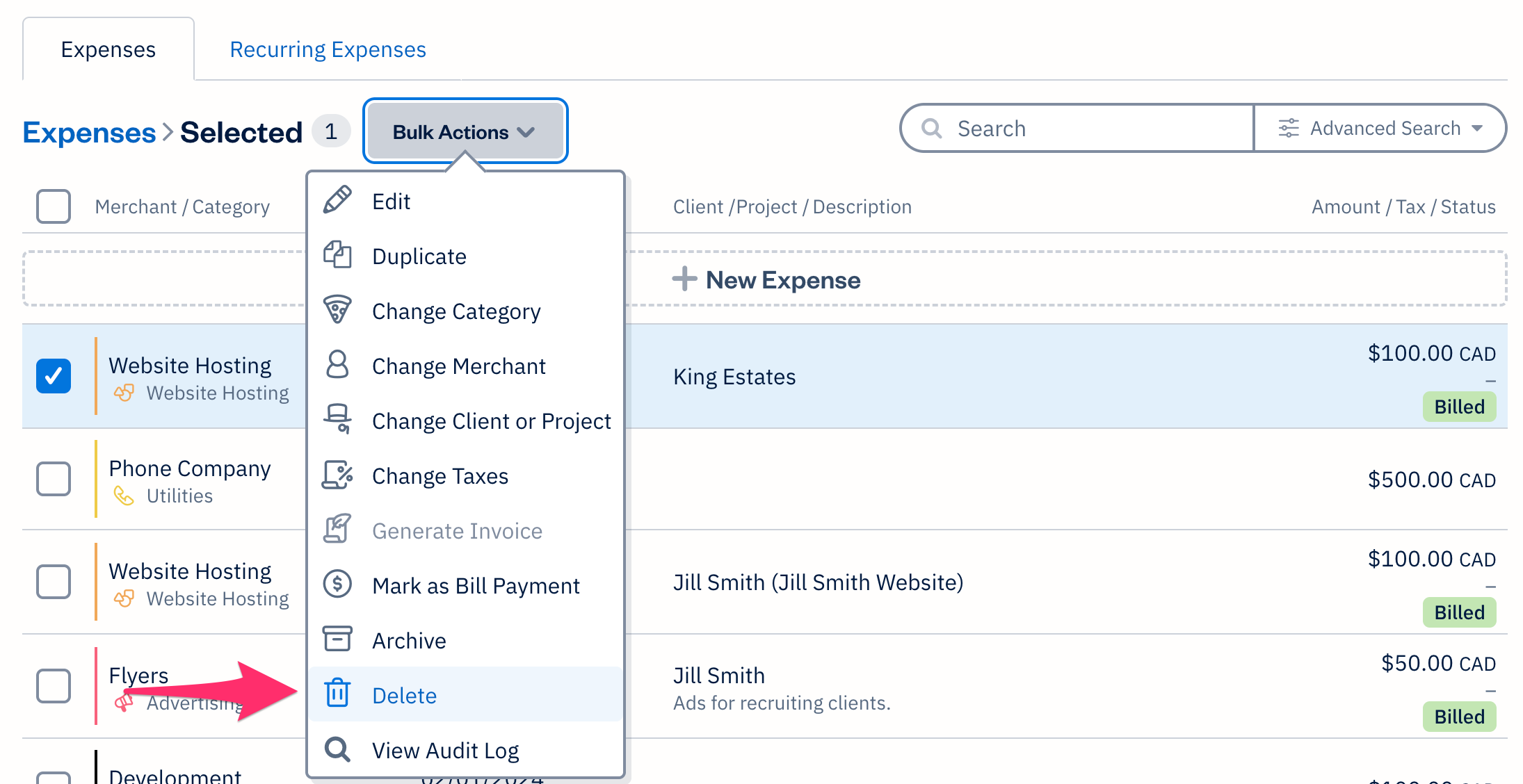Click the Mark as Bill Payment dollar icon

click(337, 585)
